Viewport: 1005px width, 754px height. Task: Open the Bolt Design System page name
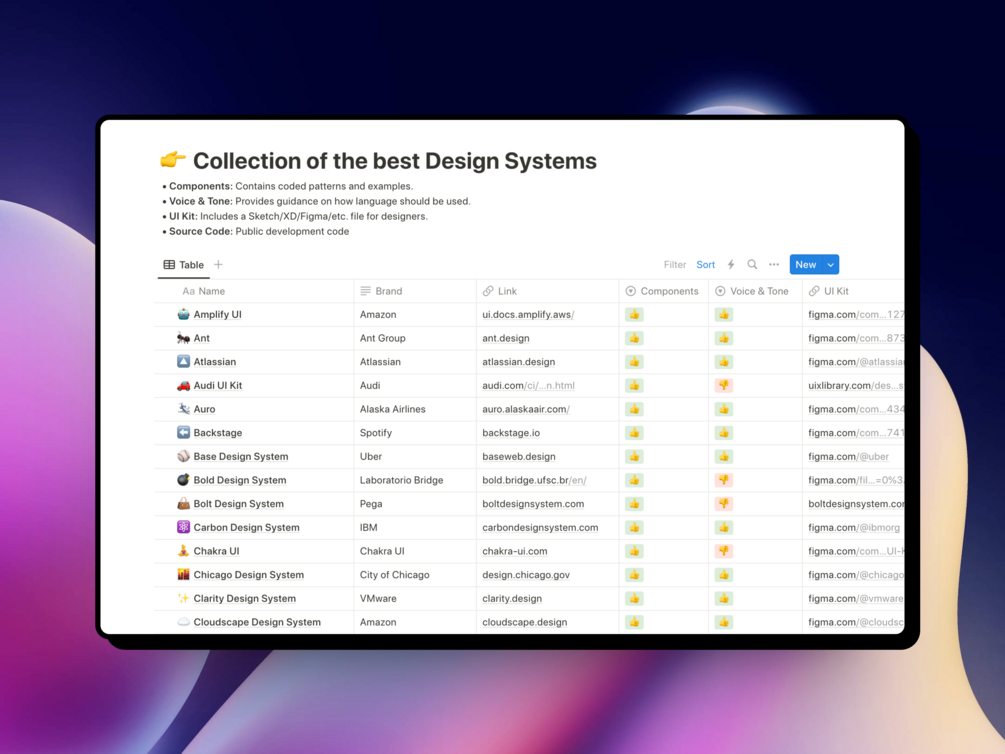tap(238, 503)
